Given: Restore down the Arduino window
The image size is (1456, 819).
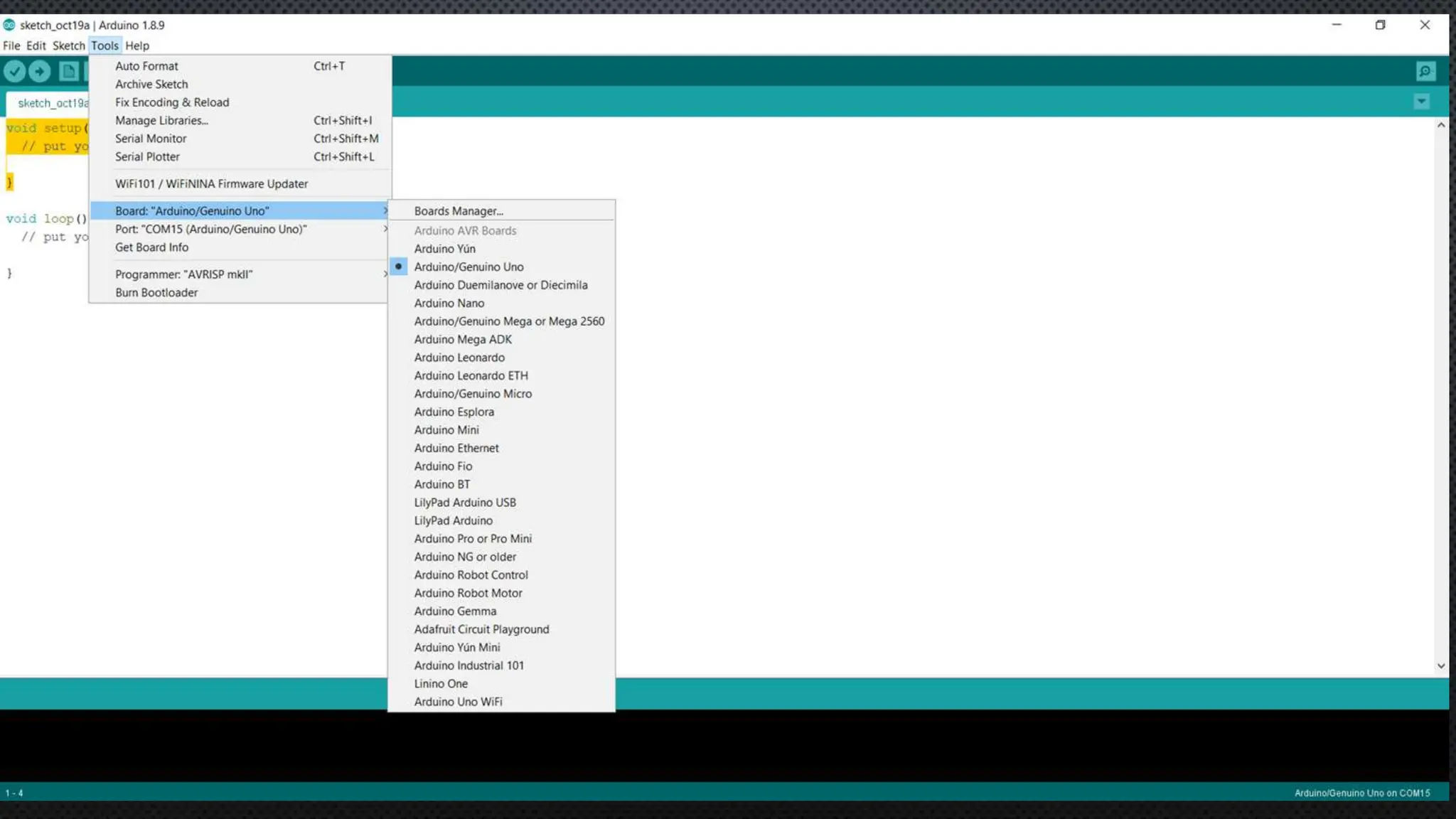Looking at the screenshot, I should click(x=1380, y=25).
